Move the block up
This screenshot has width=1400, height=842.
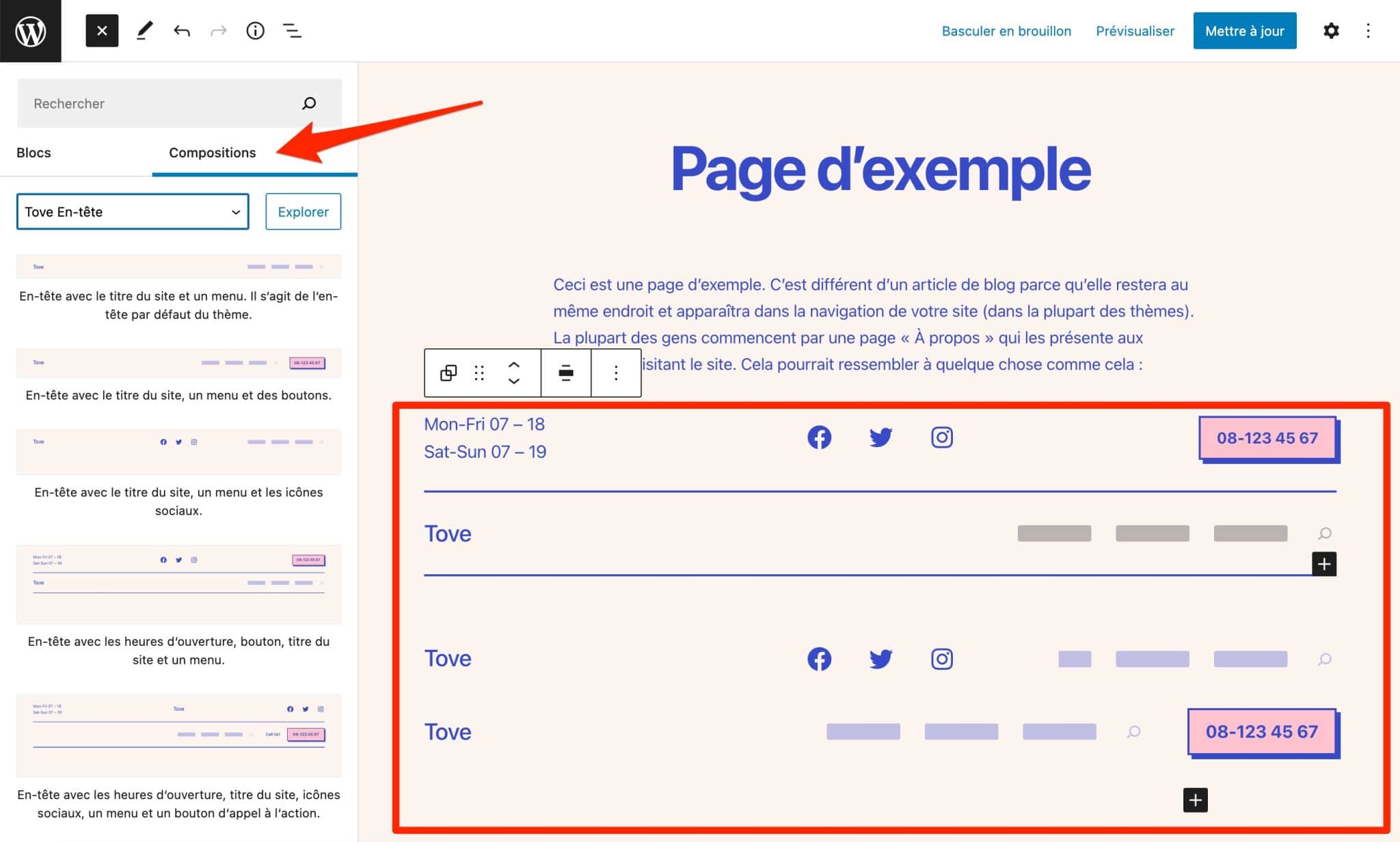coord(514,364)
